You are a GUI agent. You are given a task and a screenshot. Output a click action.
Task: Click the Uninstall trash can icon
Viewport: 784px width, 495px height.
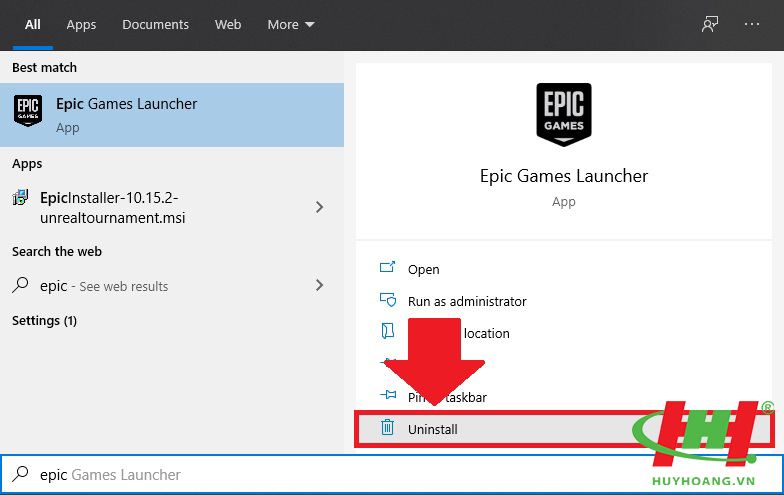[388, 428]
